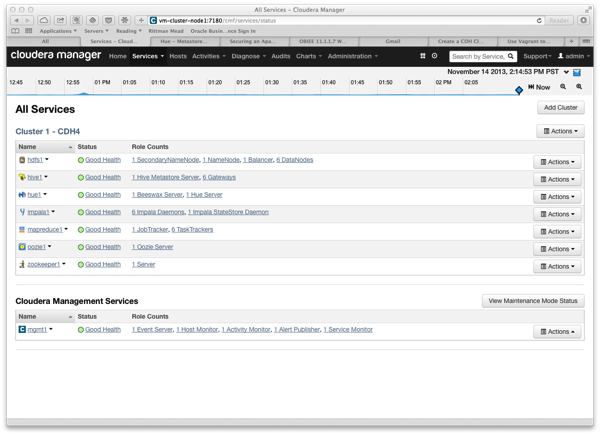The width and height of the screenshot is (600, 435).
Task: Open the top sites grid icon
Action: tap(29, 31)
